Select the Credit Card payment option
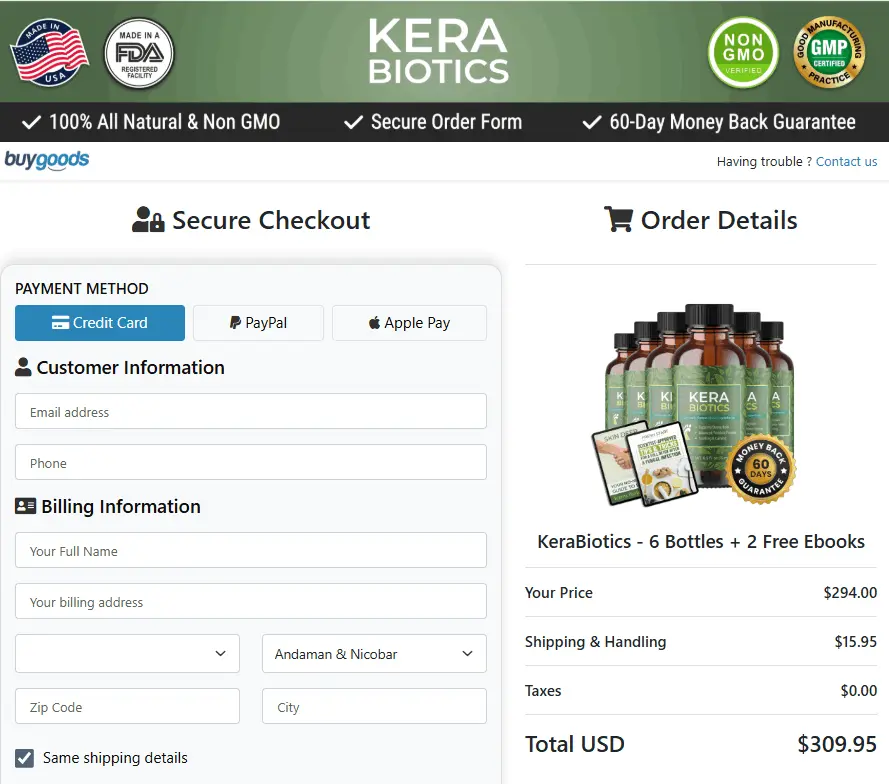 coord(99,322)
